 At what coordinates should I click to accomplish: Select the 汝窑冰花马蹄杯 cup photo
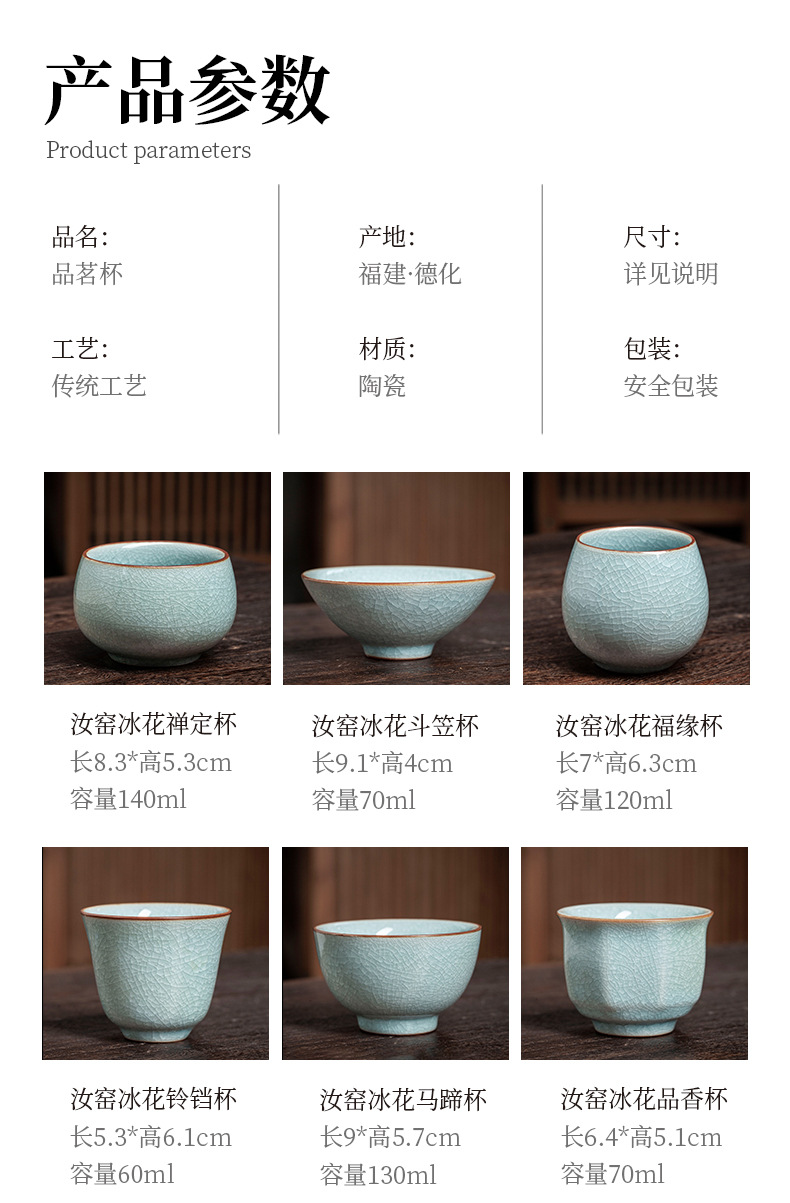click(395, 953)
